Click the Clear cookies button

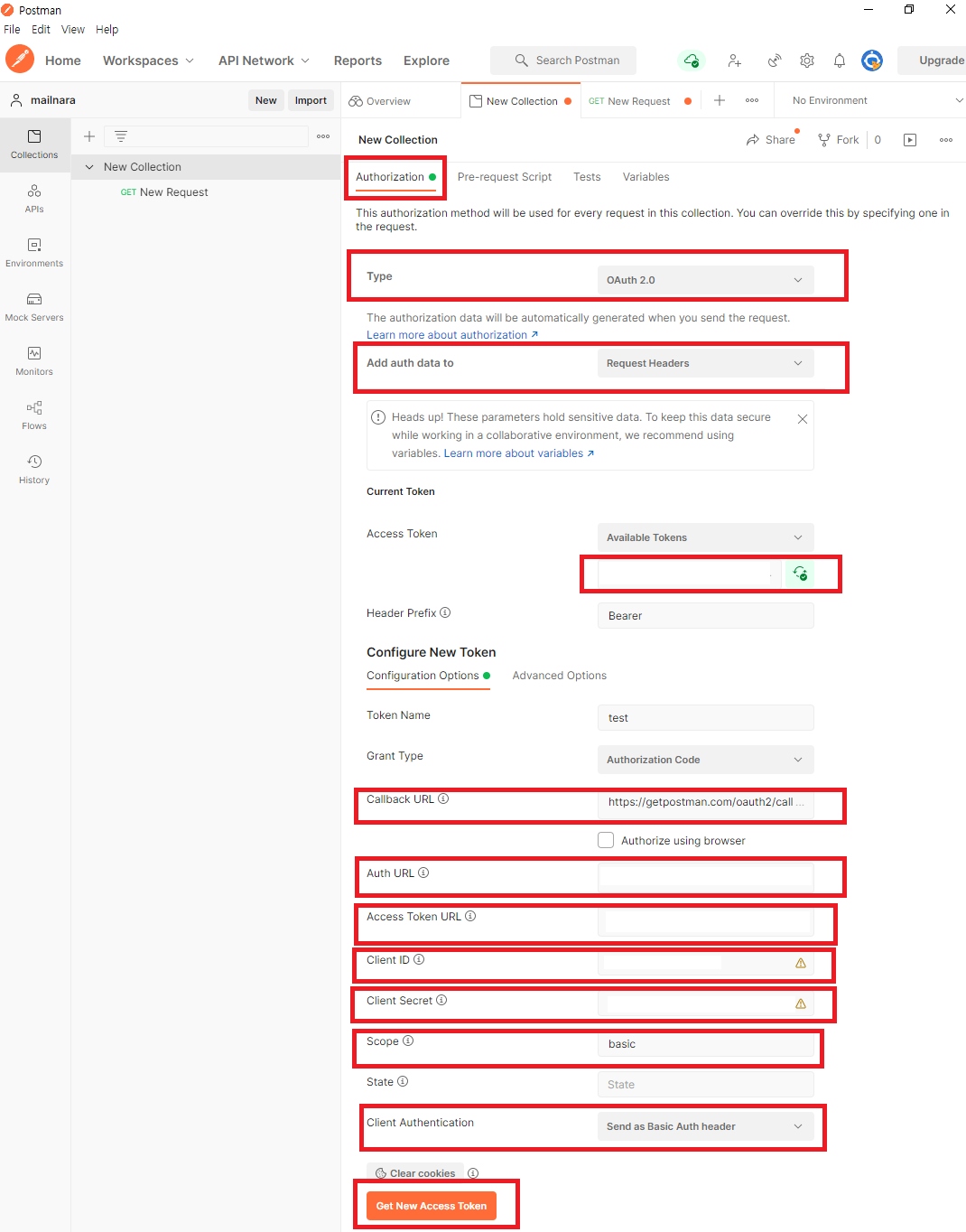tap(415, 1173)
